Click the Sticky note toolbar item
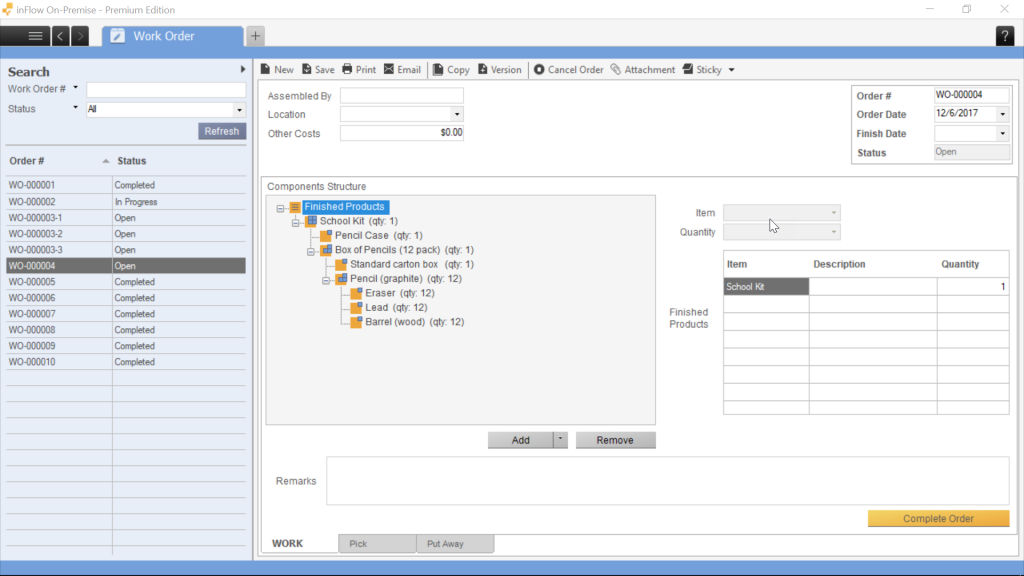The image size is (1024, 576). pyautogui.click(x=702, y=70)
